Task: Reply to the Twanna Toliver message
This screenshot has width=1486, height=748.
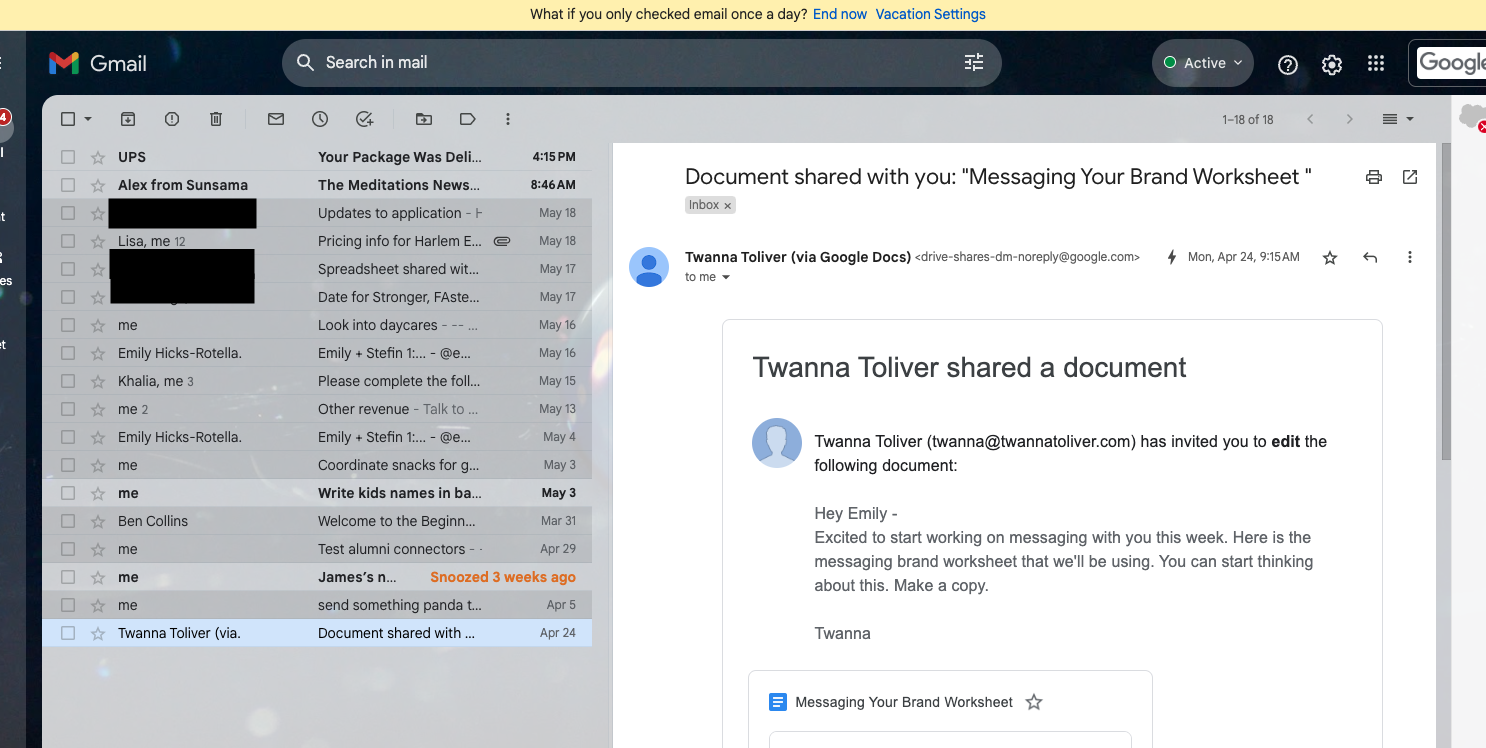Action: pos(1370,257)
